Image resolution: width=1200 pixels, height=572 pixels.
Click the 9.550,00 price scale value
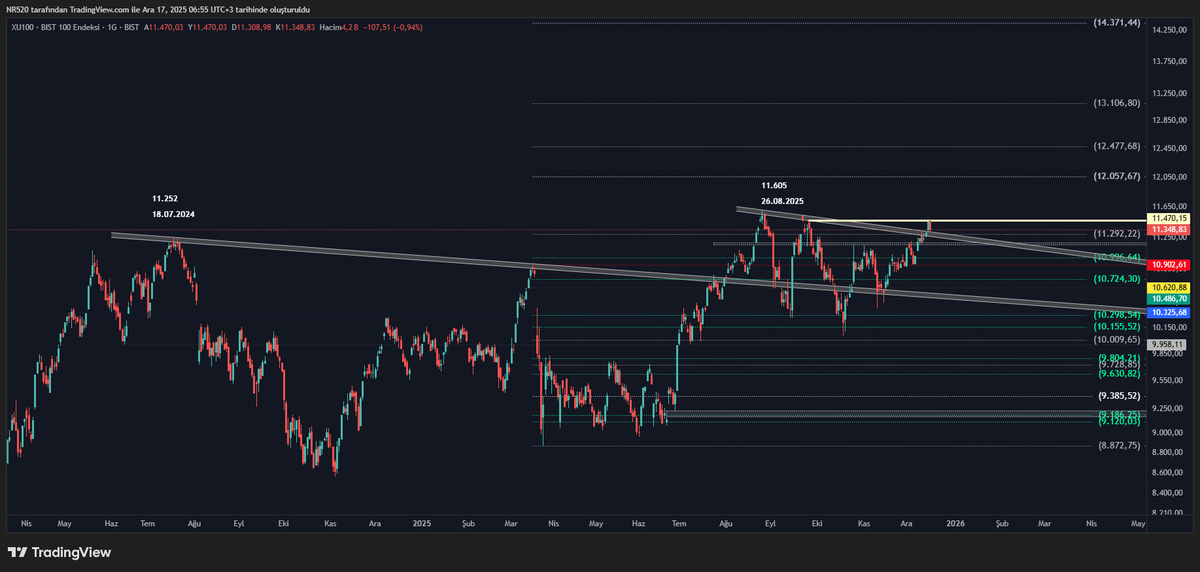pos(1169,381)
